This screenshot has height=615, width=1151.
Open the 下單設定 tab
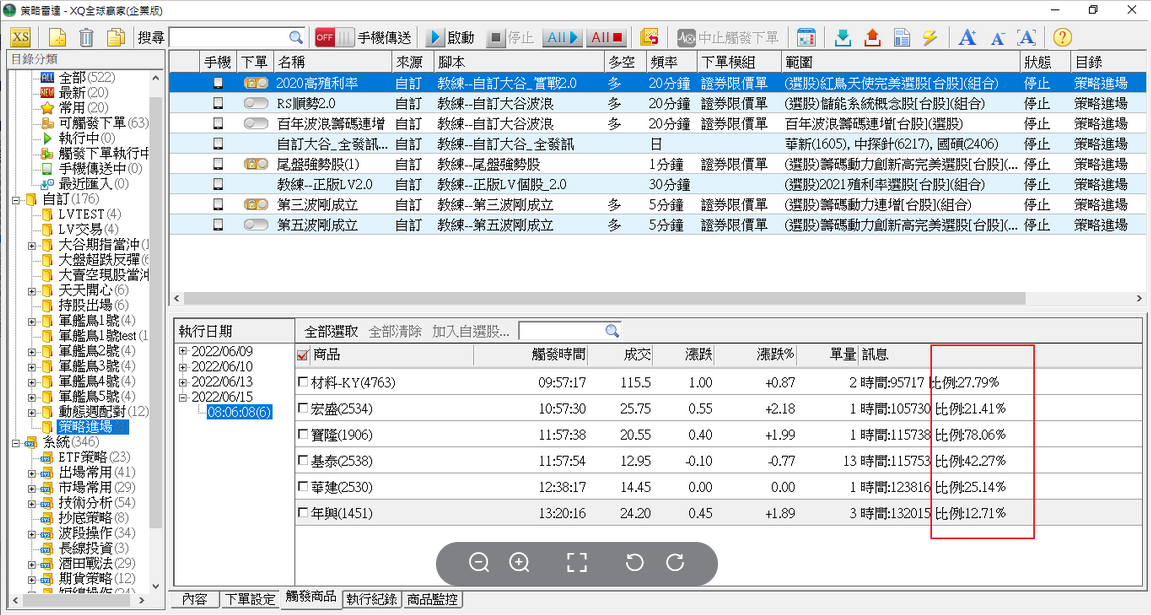(x=249, y=600)
